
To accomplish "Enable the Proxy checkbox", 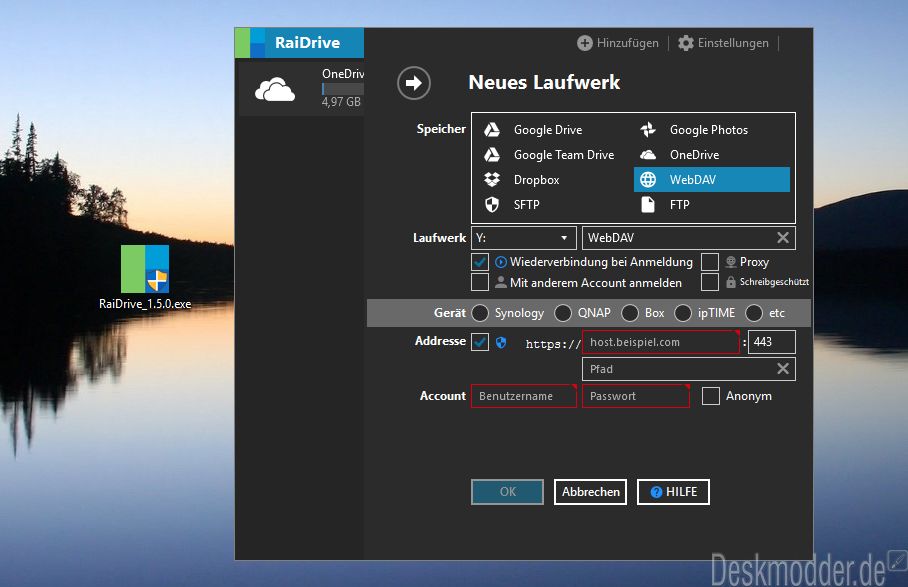I will click(x=710, y=262).
